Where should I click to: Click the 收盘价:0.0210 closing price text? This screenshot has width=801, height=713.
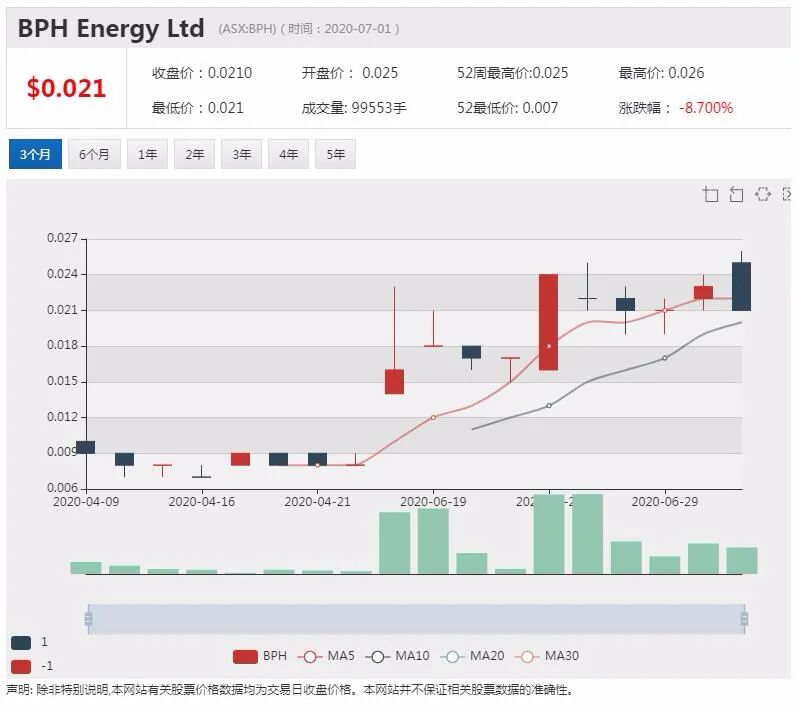202,73
